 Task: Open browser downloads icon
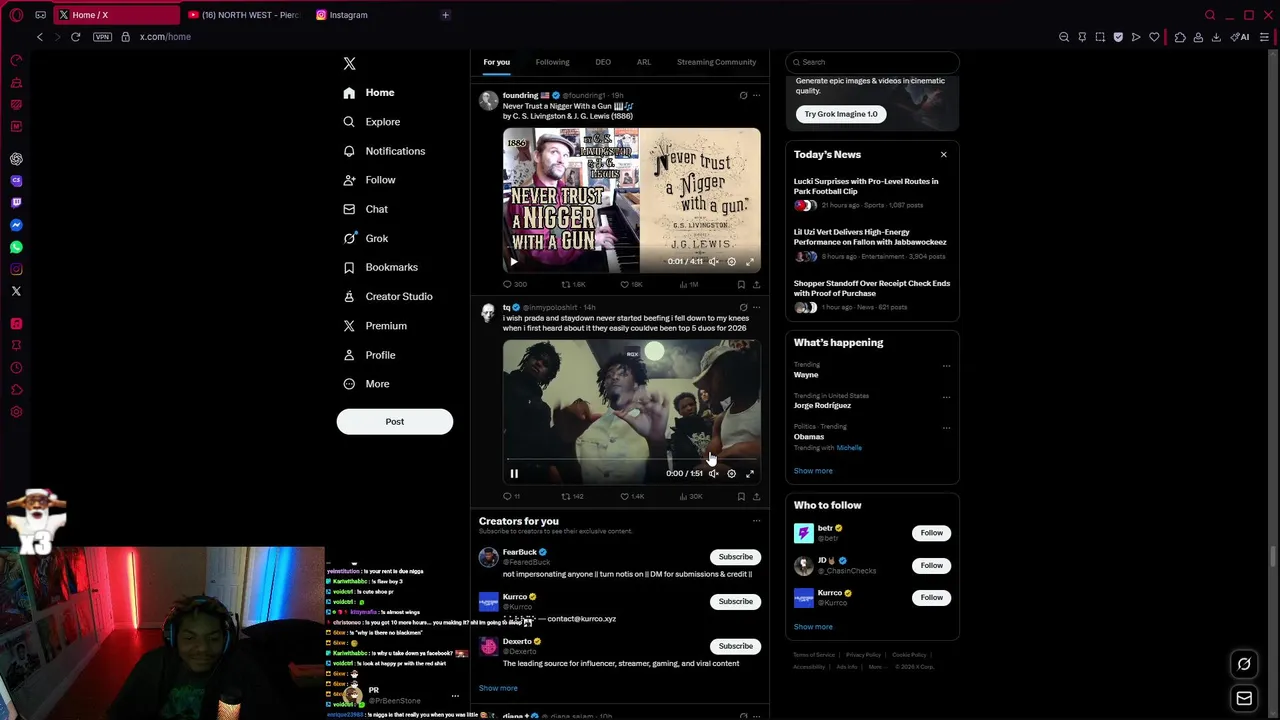1216,37
